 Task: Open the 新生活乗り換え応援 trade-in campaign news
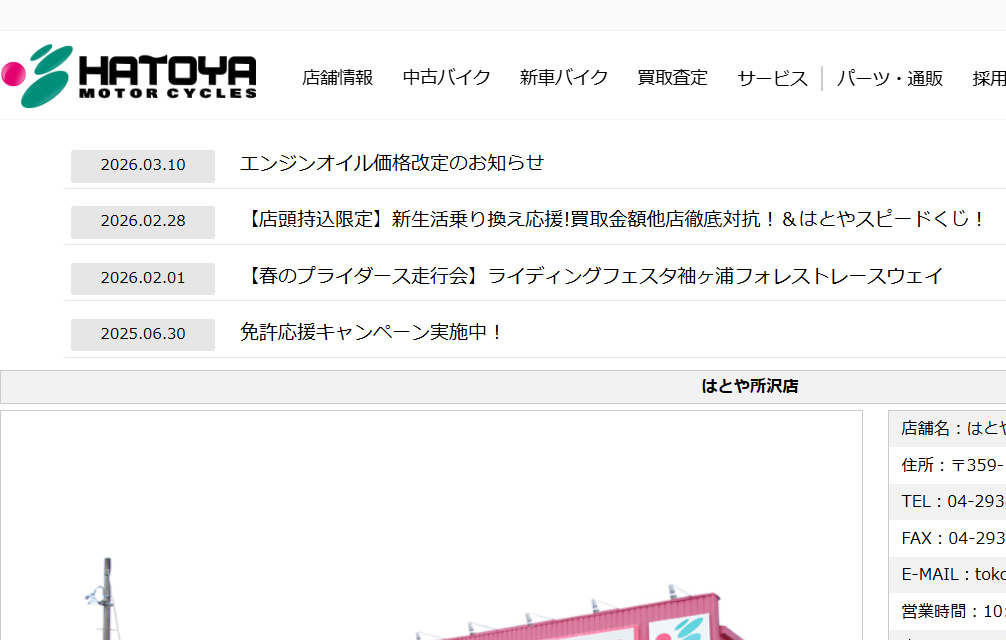(613, 219)
